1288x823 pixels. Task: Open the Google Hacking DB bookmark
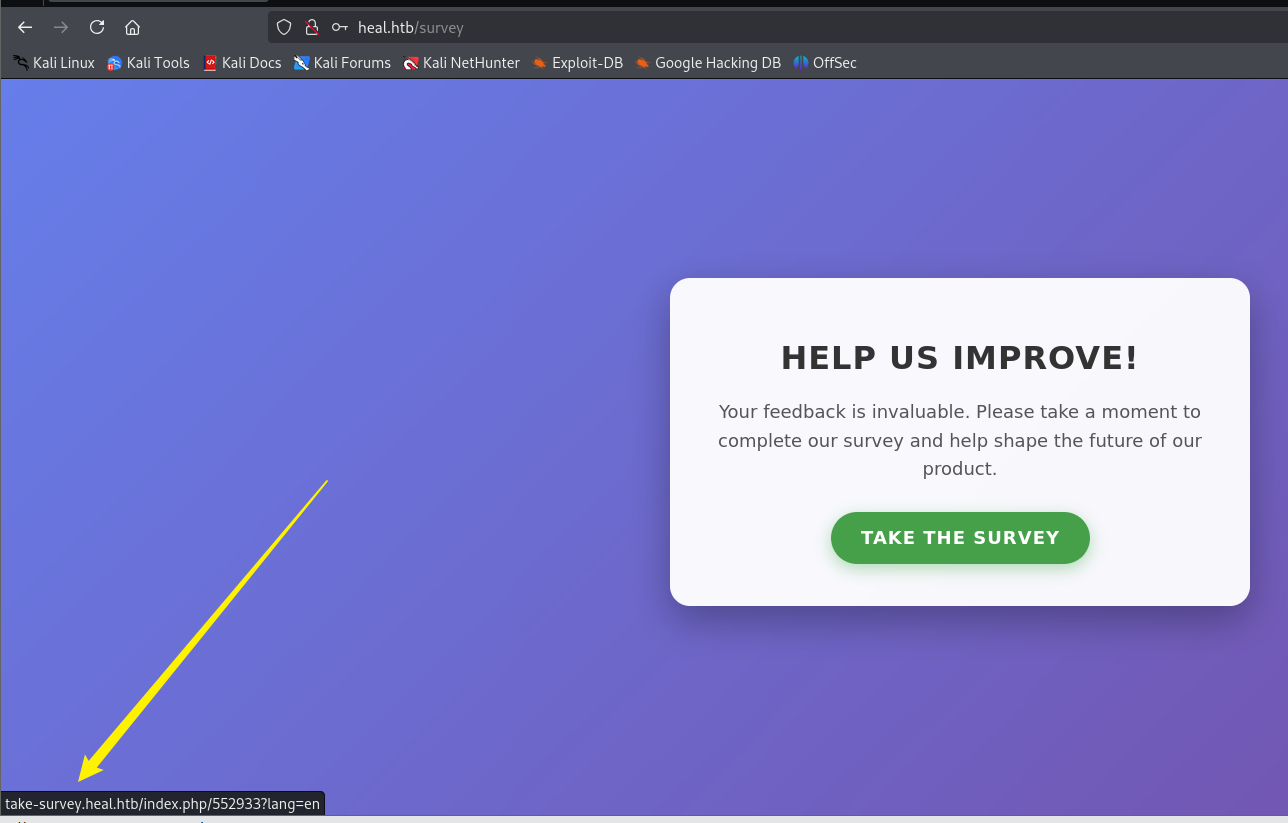tap(708, 63)
